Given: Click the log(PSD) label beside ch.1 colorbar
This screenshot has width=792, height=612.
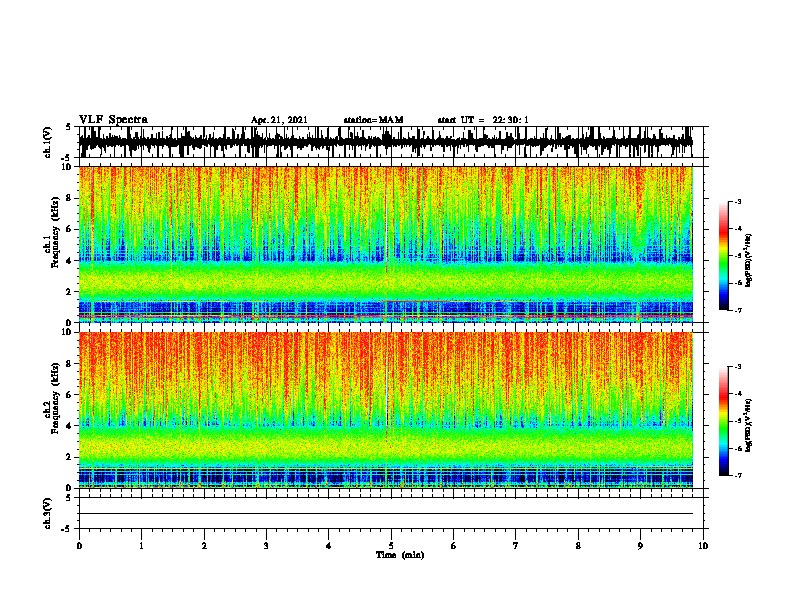Looking at the screenshot, I should coord(748,261).
